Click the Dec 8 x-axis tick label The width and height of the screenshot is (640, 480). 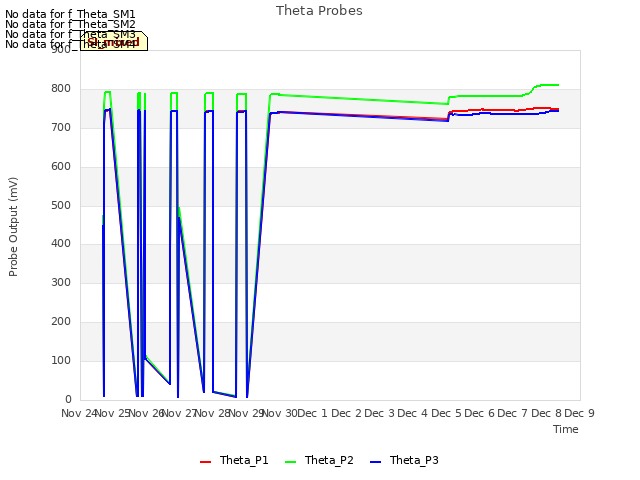coord(546,413)
